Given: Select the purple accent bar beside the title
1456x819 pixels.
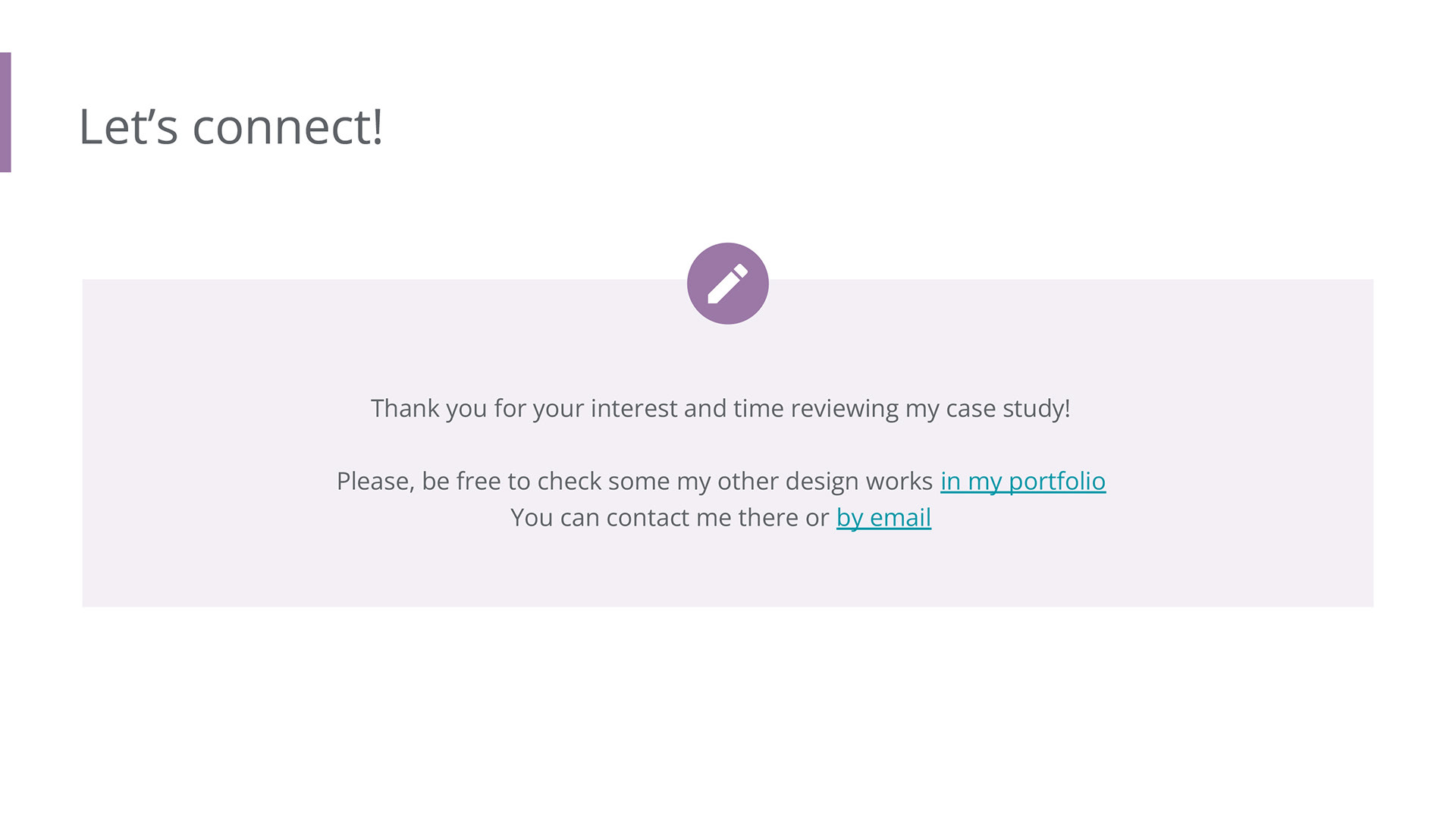Looking at the screenshot, I should pos(5,112).
